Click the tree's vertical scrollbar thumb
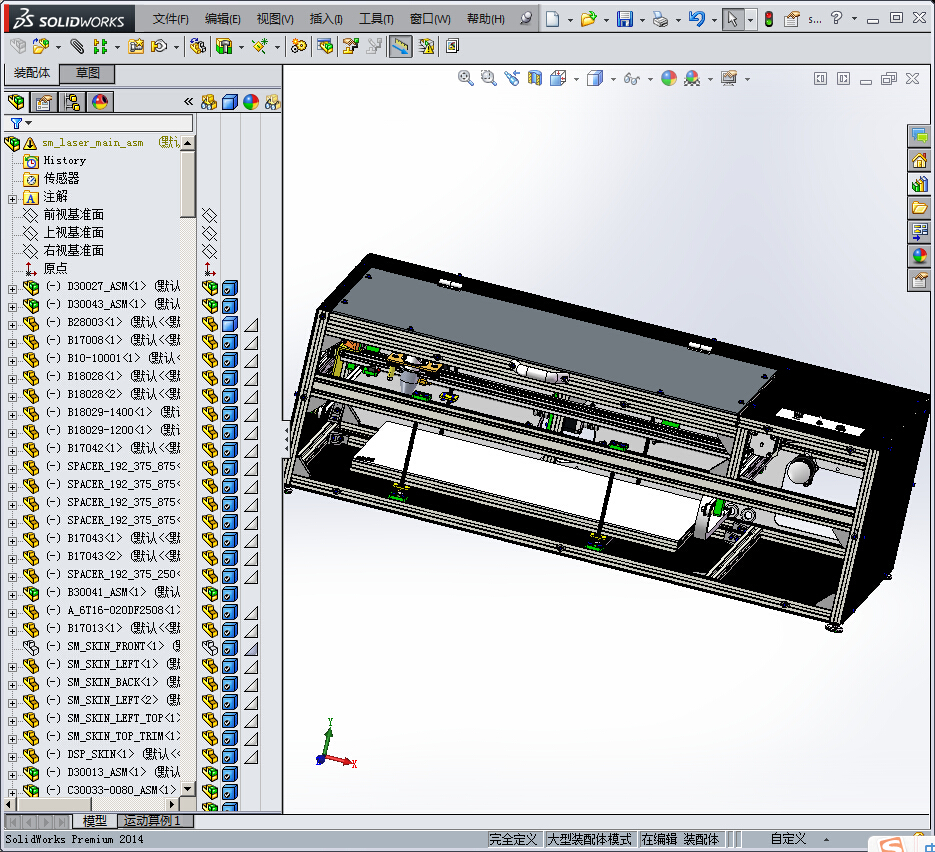The width and height of the screenshot is (935, 852). coord(188,183)
